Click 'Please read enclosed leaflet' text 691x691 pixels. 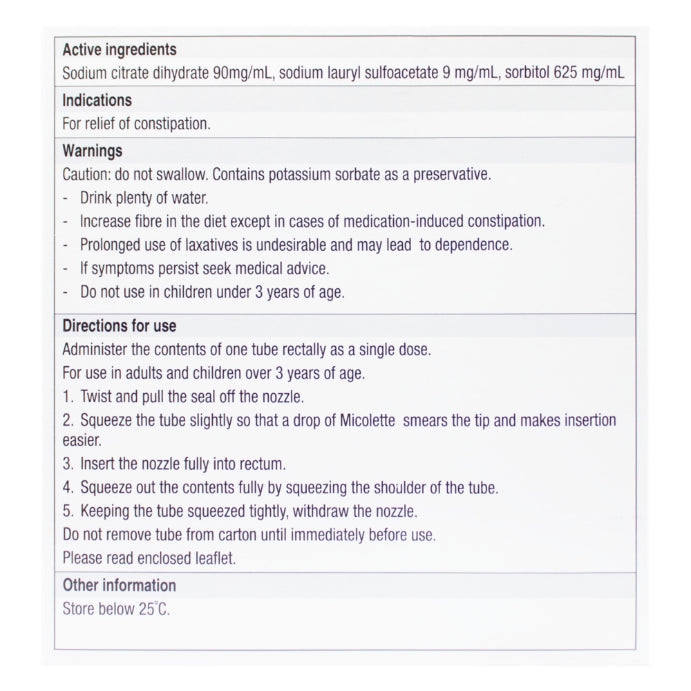(147, 557)
